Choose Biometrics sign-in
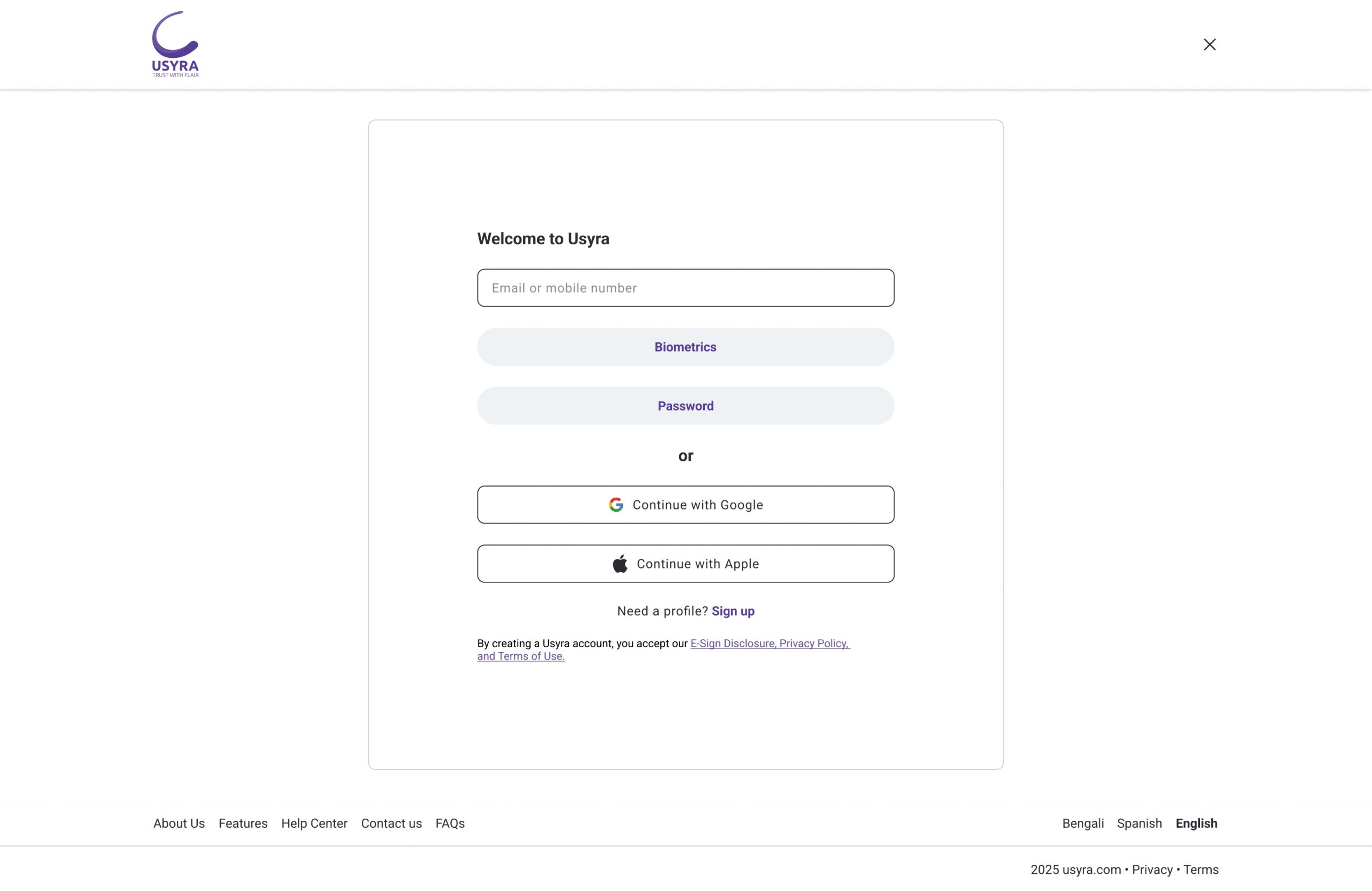This screenshot has width=1372, height=891. tap(685, 347)
